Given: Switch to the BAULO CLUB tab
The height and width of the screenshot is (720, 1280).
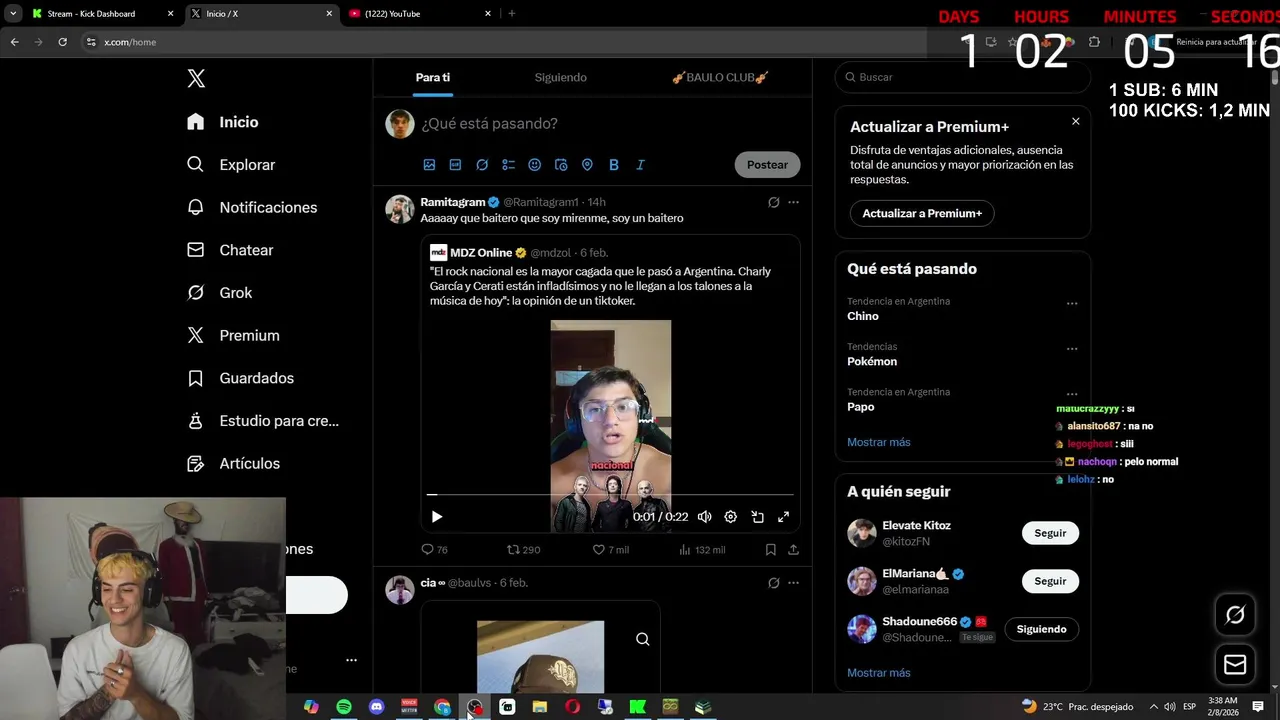Looking at the screenshot, I should [720, 77].
